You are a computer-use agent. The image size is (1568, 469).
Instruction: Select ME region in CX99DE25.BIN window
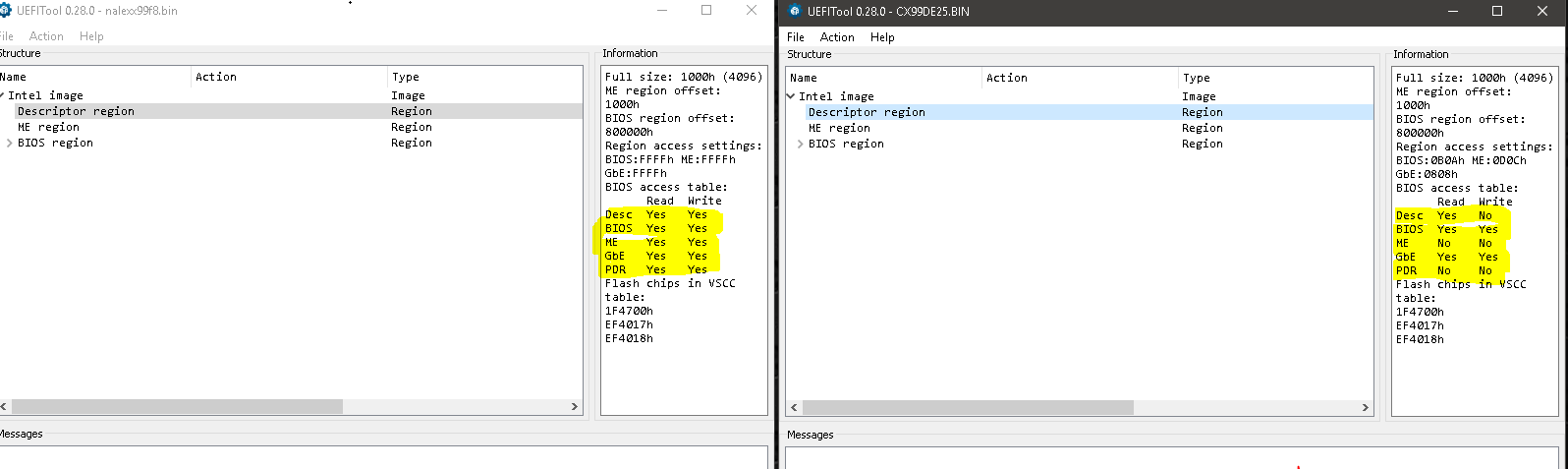tap(1079, 128)
